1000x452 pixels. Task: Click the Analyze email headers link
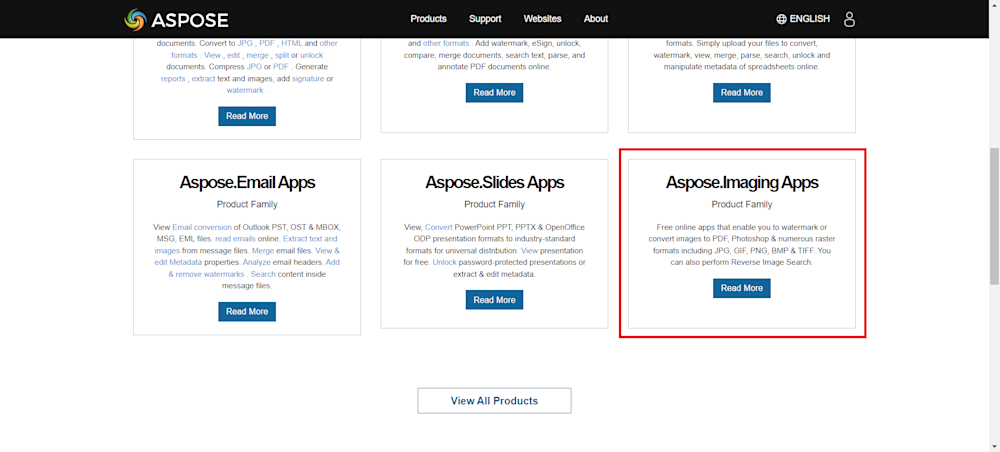tap(256, 262)
